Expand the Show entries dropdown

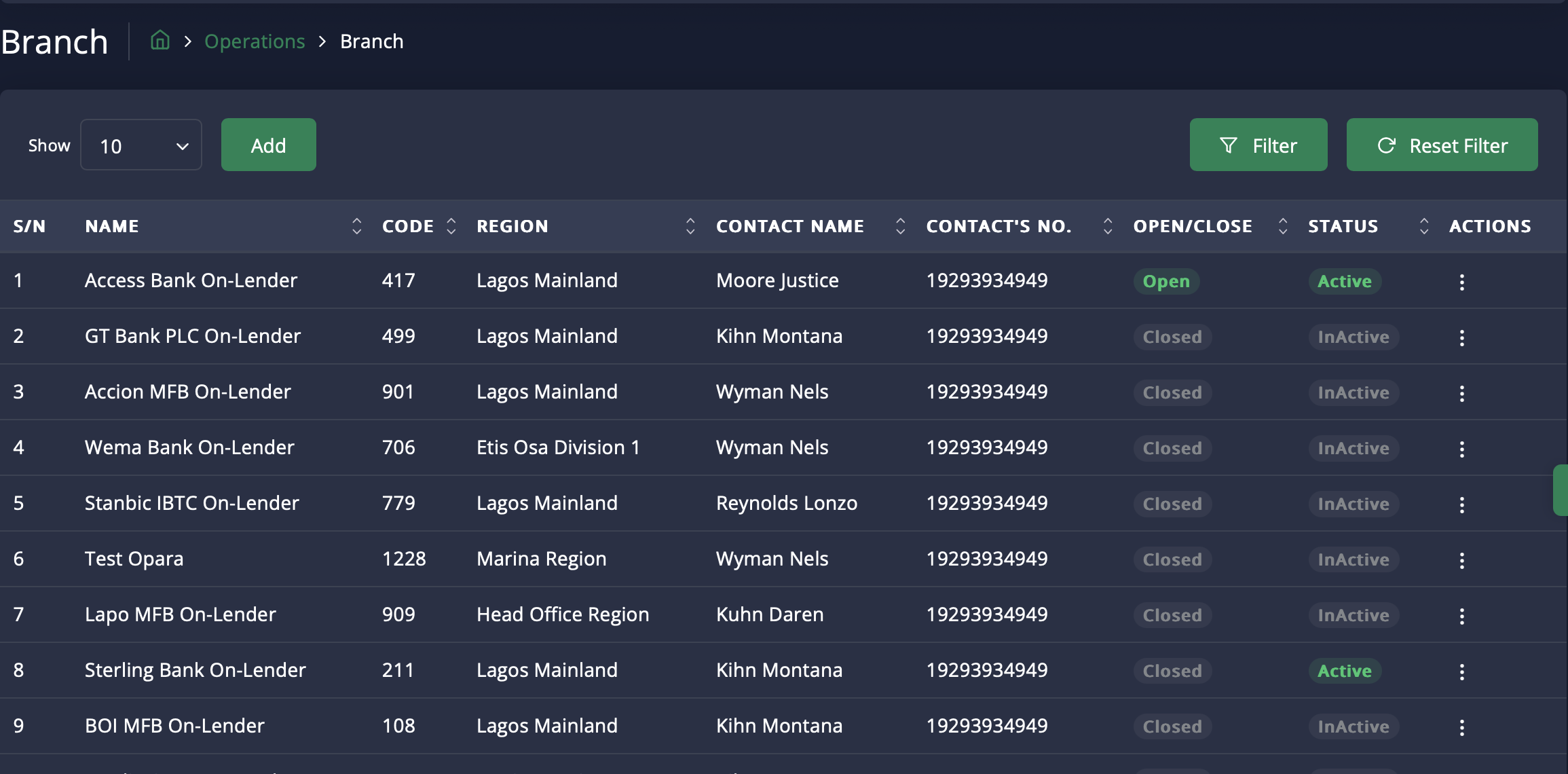(141, 145)
